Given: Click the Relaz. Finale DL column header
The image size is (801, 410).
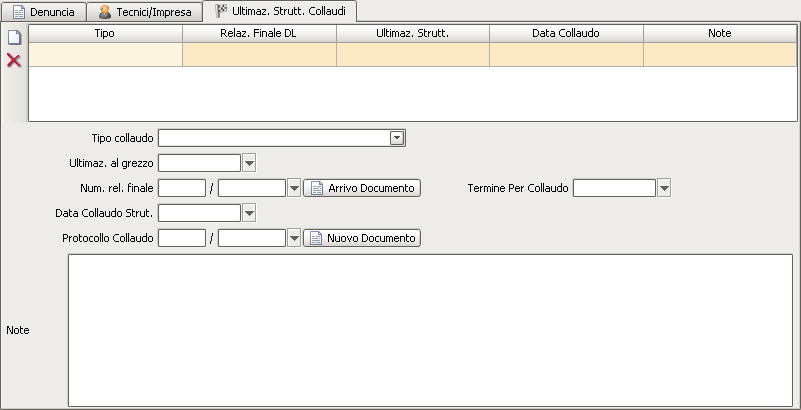Looking at the screenshot, I should point(259,33).
